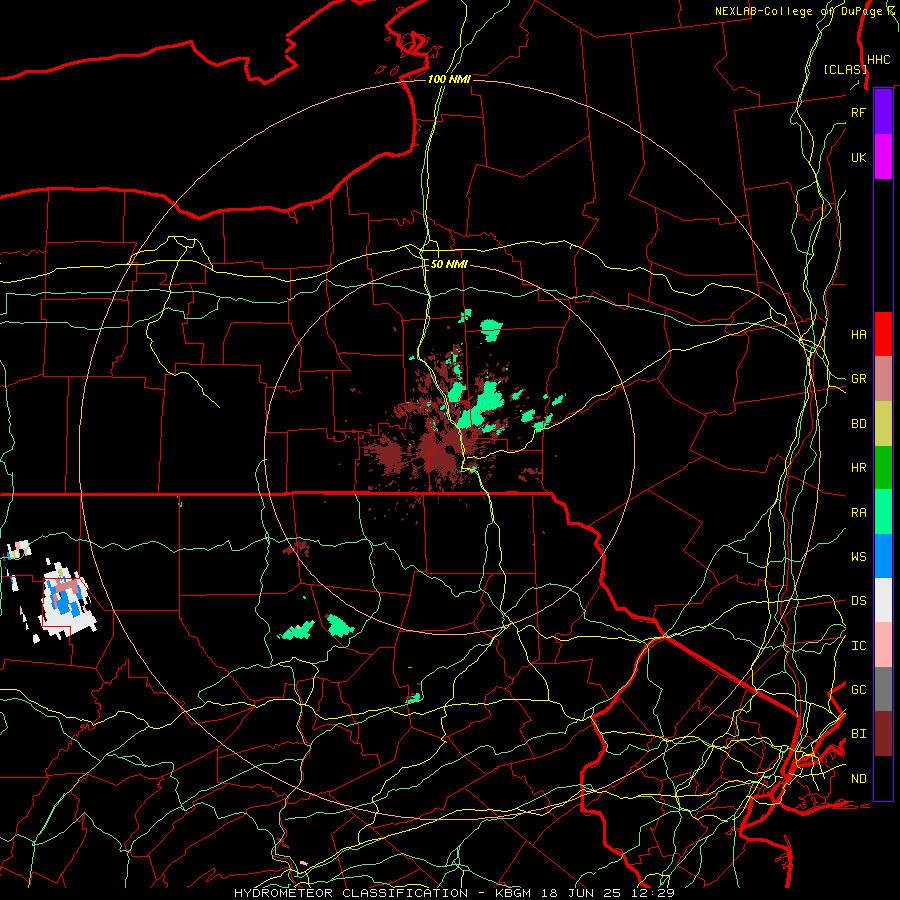Click the gray GC legend swatch
This screenshot has height=900, width=900.
point(883,689)
